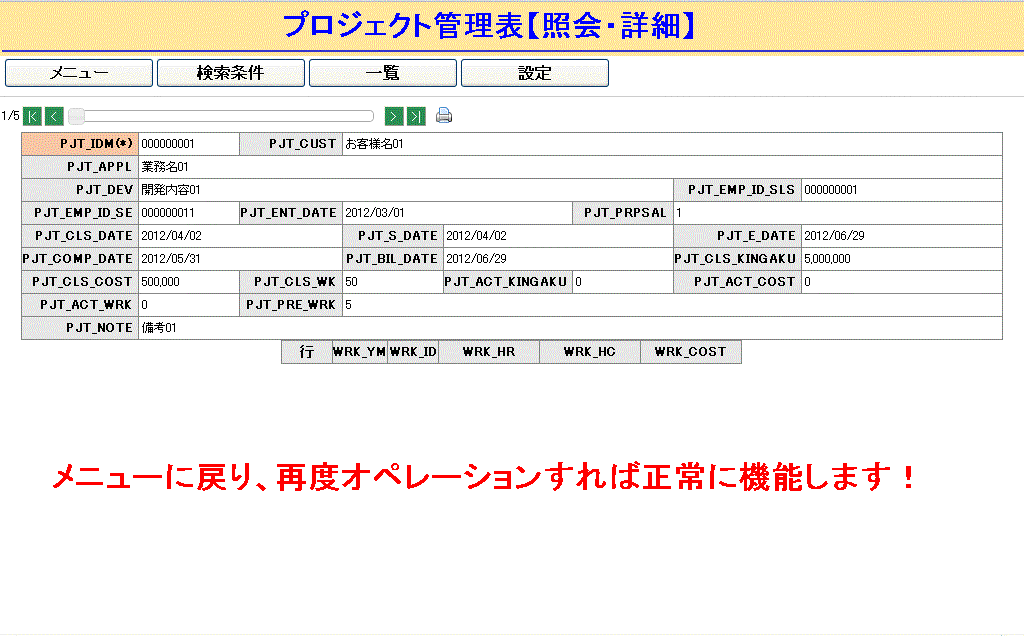The image size is (1024, 636).
Task: Switch to the 一覧 list view
Action: pos(383,73)
